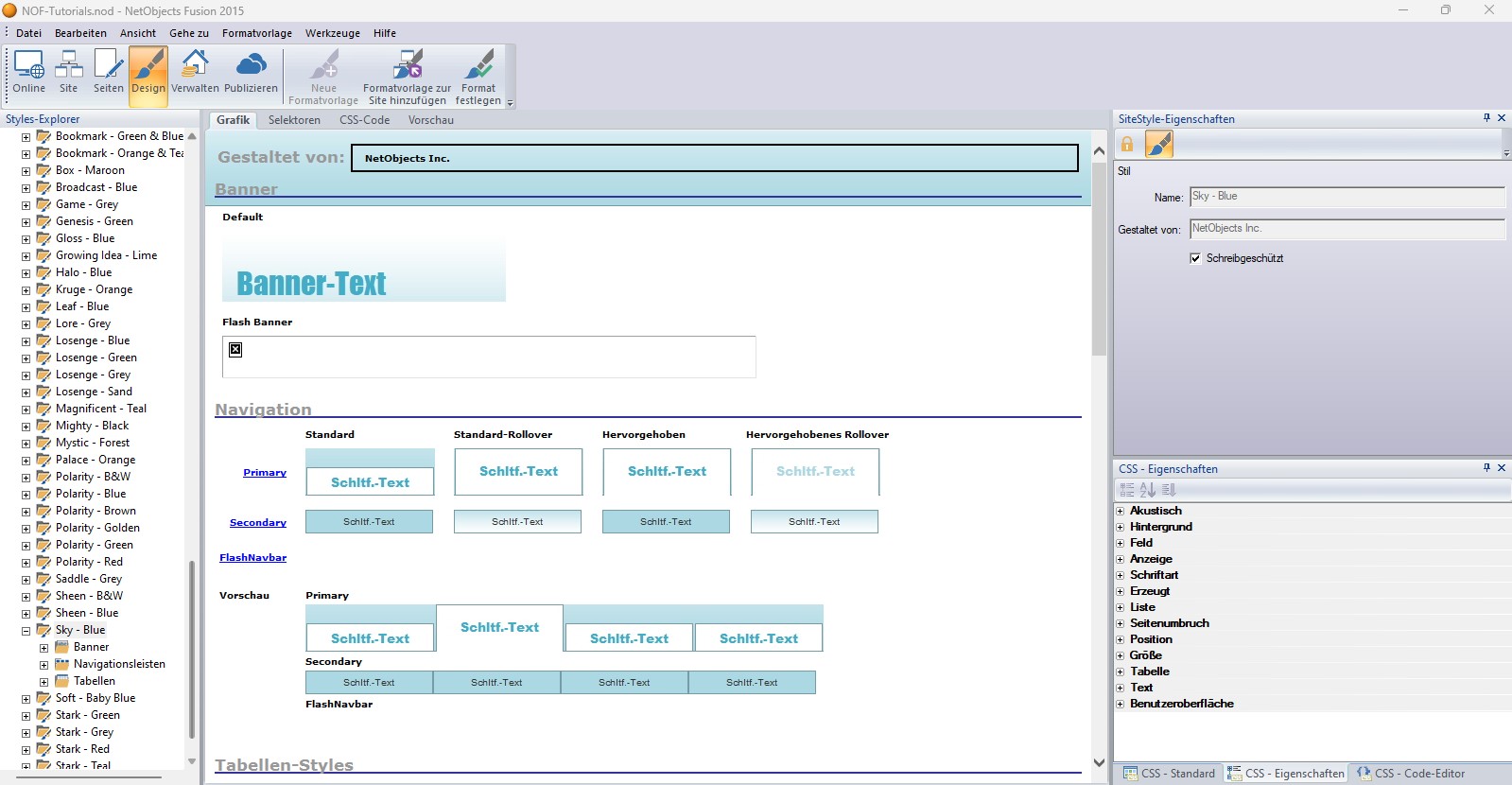Expand the Schriftart CSS property group

pyautogui.click(x=1121, y=575)
